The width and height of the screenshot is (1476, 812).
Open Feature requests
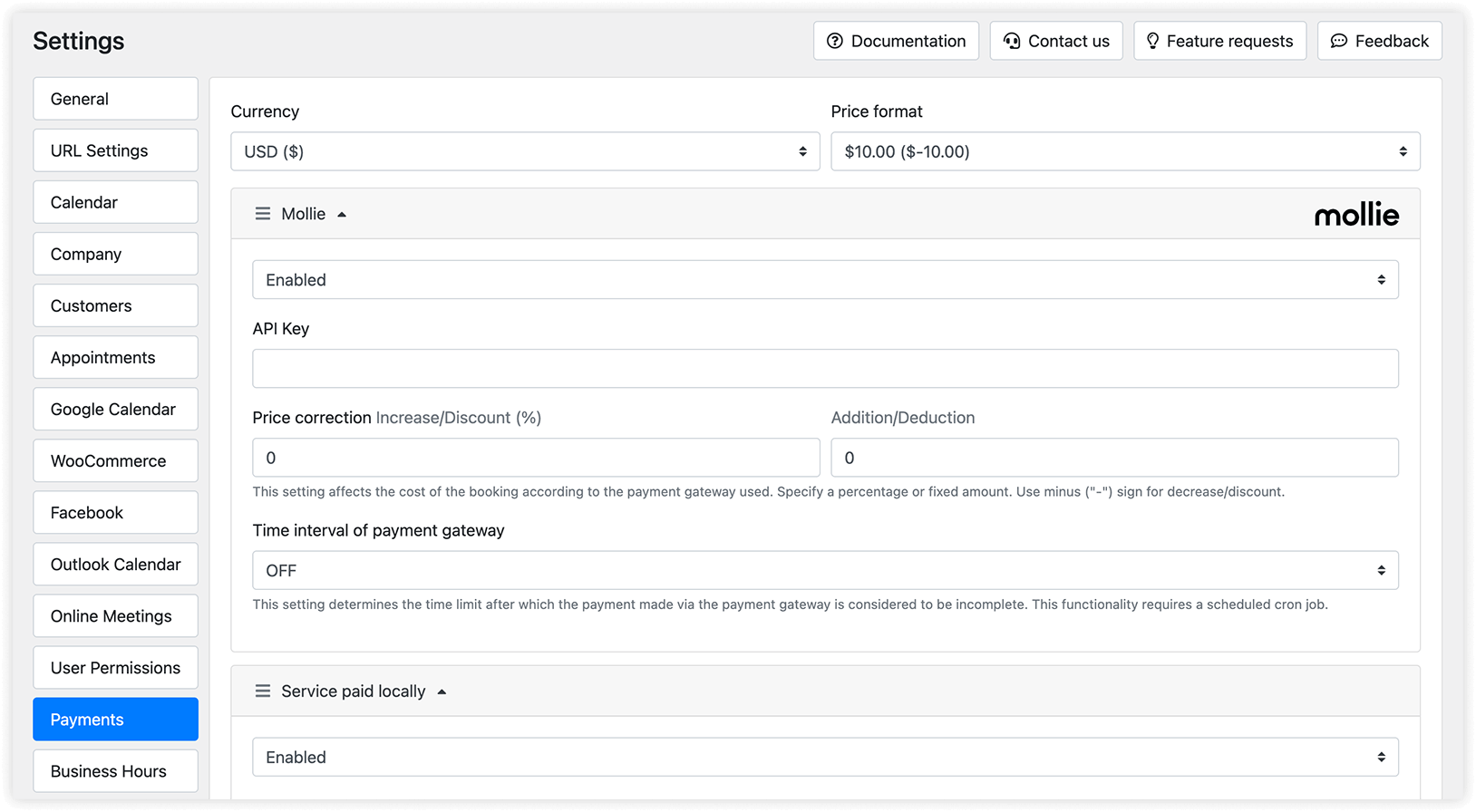[x=1219, y=41]
